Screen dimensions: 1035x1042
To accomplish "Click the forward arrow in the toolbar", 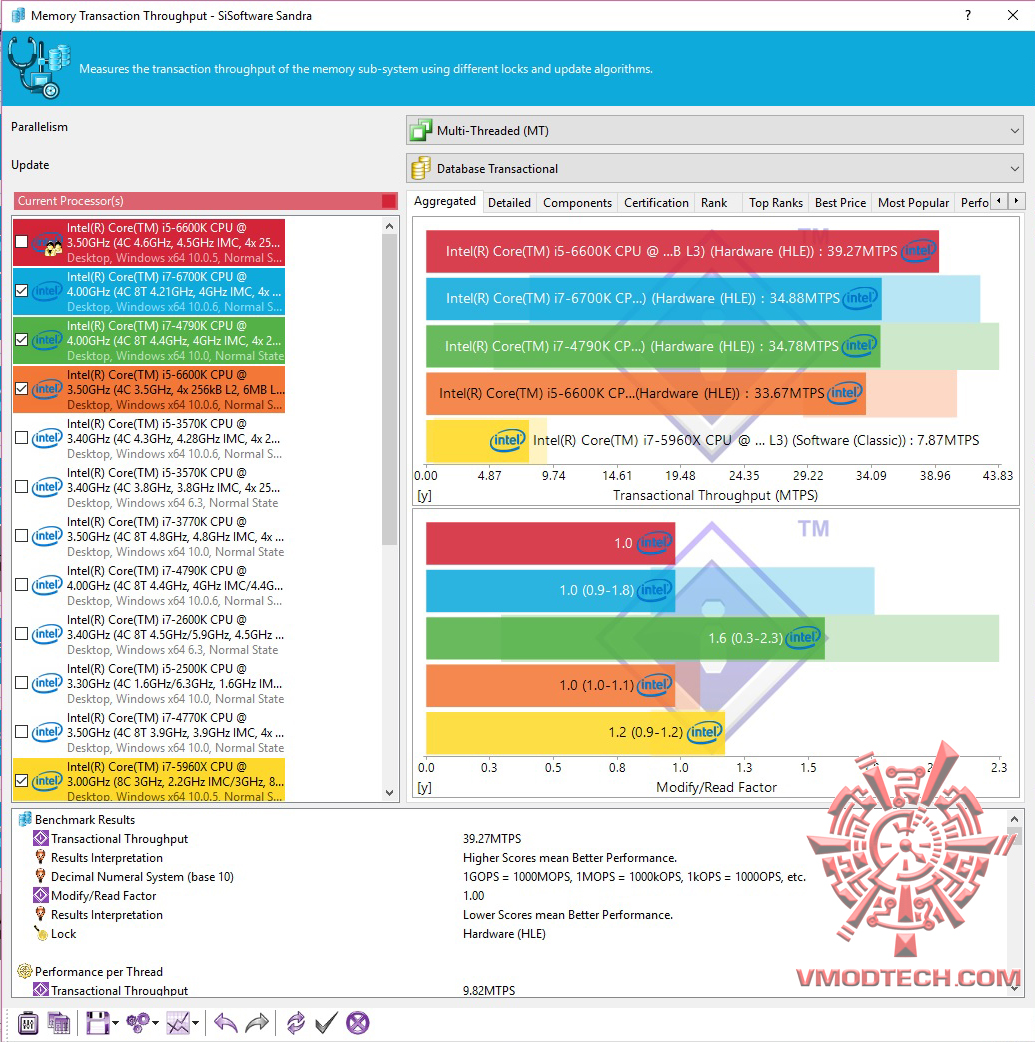I will 257,1023.
